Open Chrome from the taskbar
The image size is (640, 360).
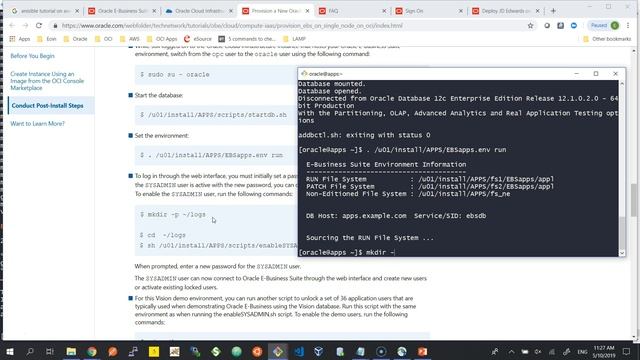point(92,351)
